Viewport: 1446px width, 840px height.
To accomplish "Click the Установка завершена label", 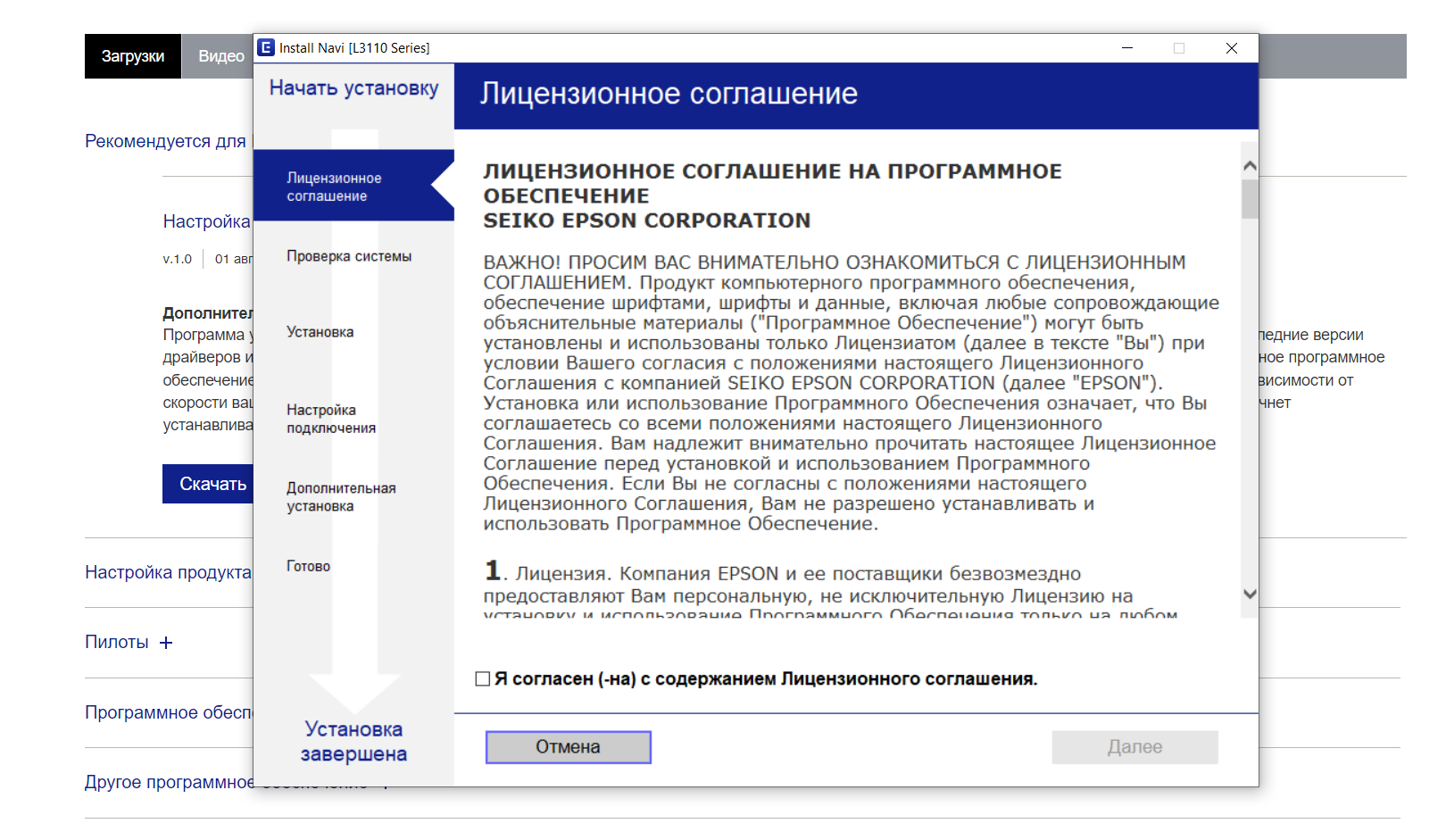I will click(x=353, y=742).
